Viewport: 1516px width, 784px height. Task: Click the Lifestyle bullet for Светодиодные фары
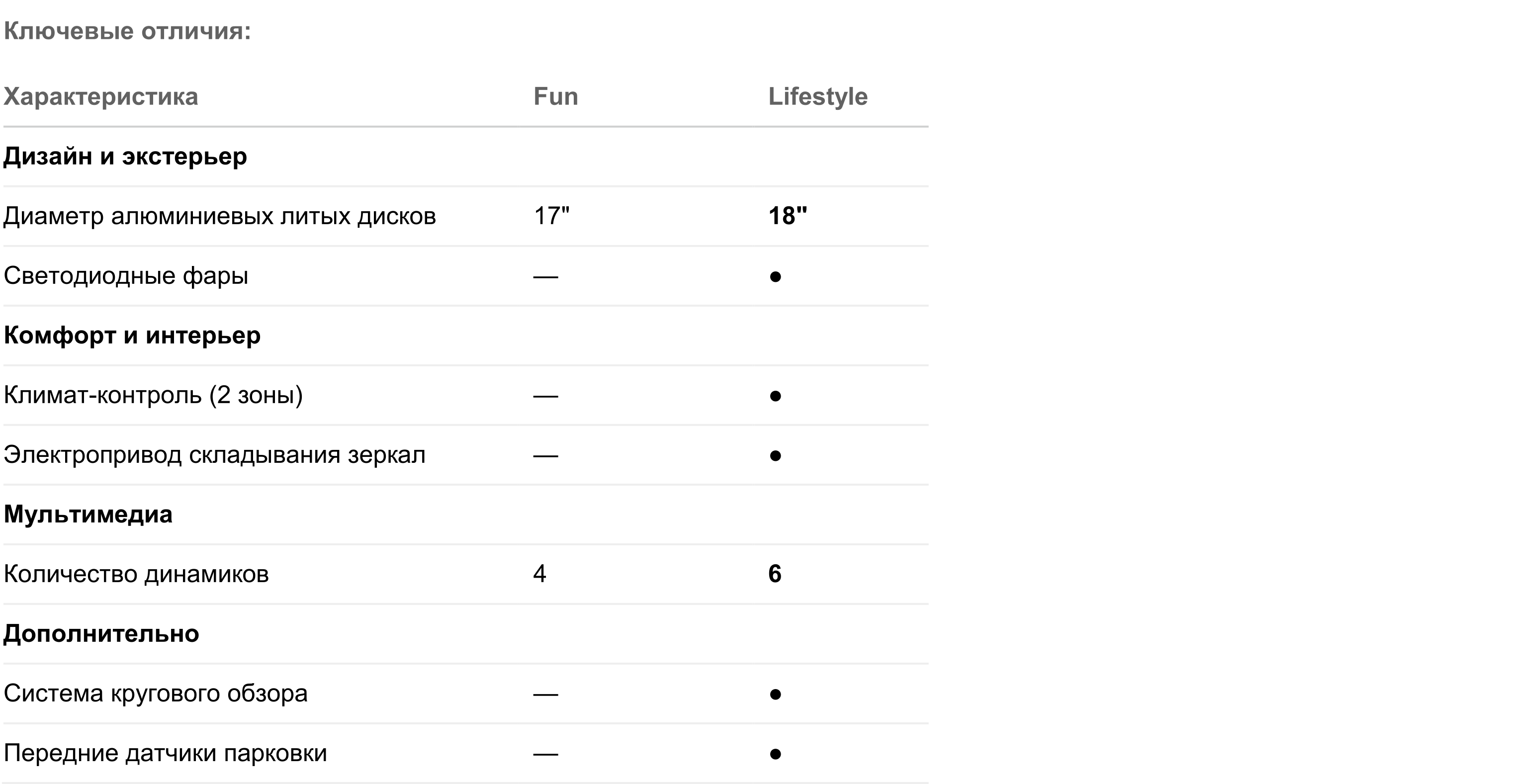(x=775, y=276)
